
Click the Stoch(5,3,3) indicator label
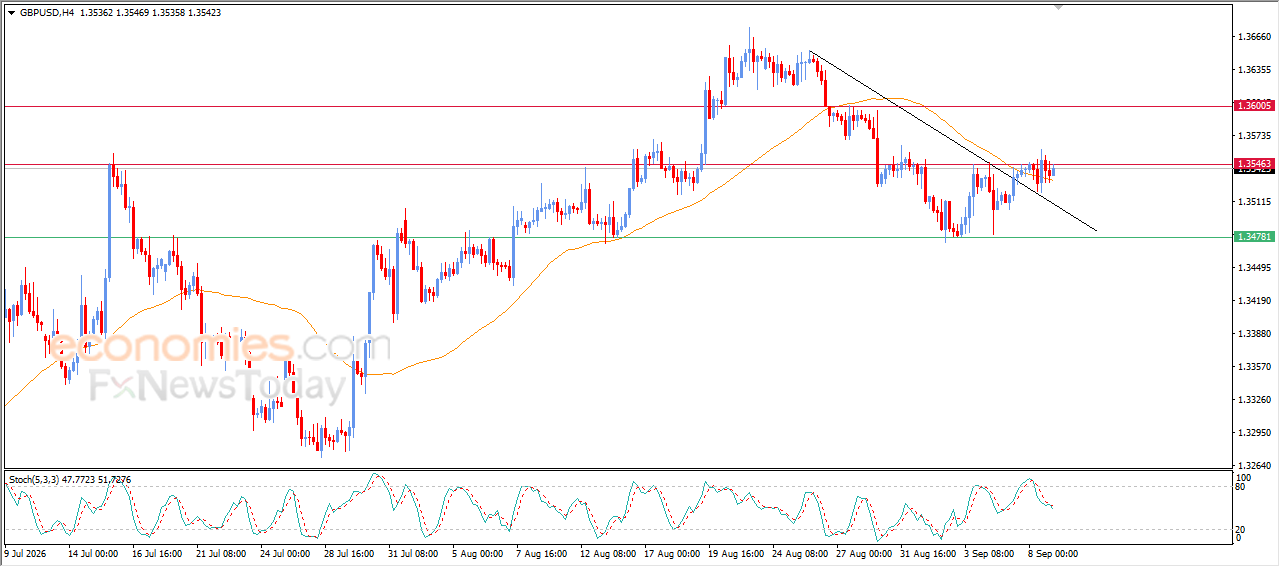[33, 480]
